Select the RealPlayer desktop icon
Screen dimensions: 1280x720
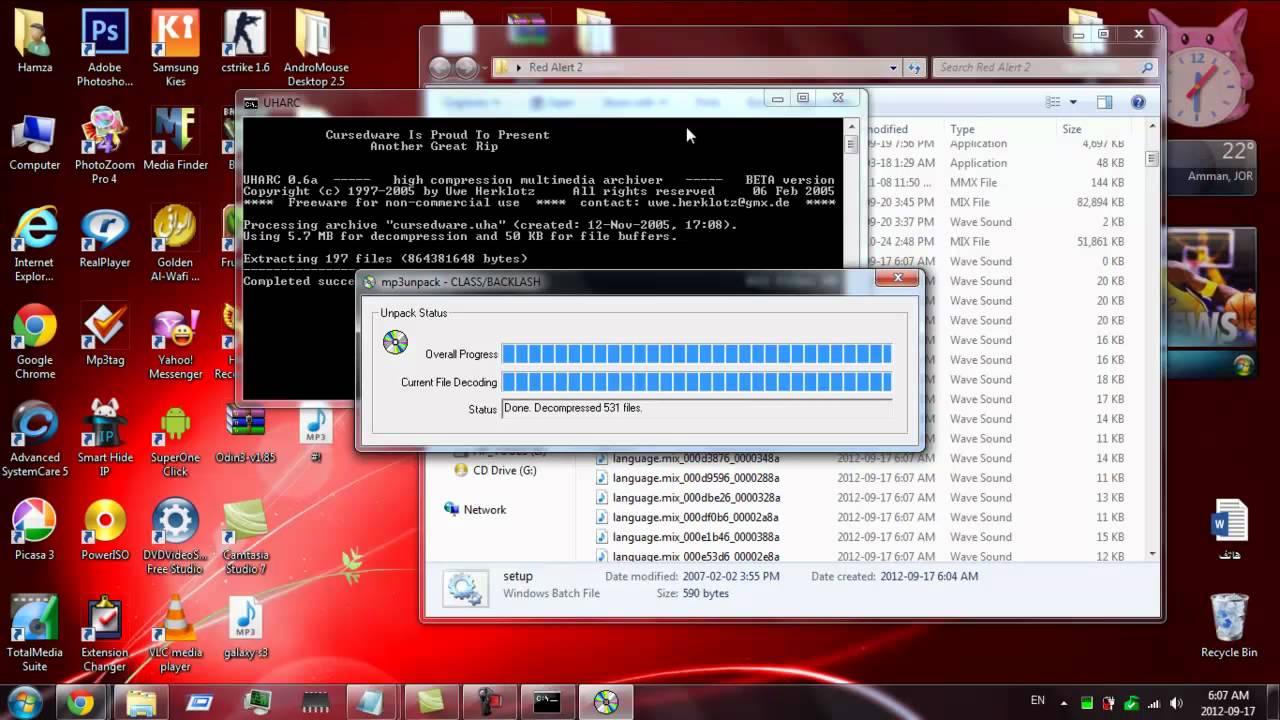point(105,238)
